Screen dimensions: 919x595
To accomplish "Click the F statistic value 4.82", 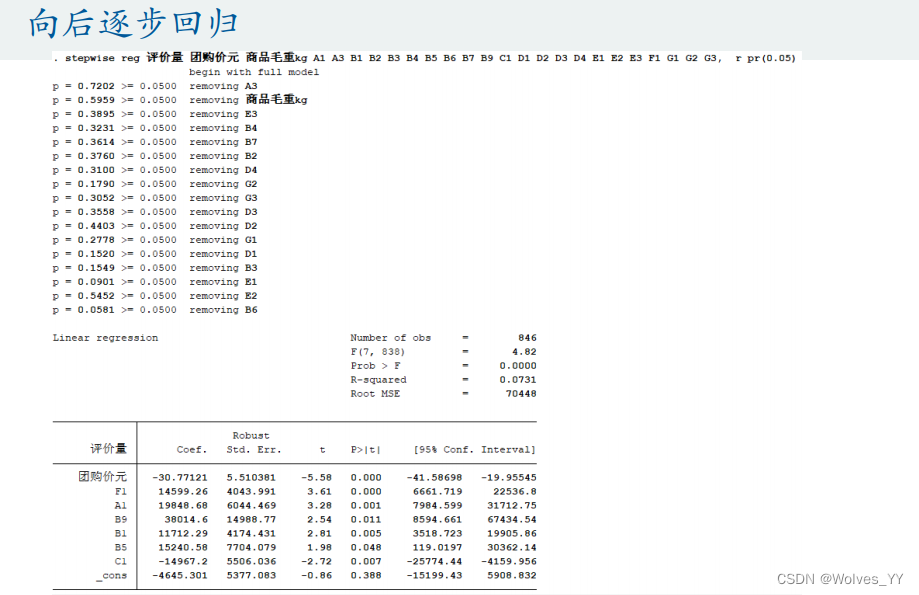I will [x=524, y=352].
